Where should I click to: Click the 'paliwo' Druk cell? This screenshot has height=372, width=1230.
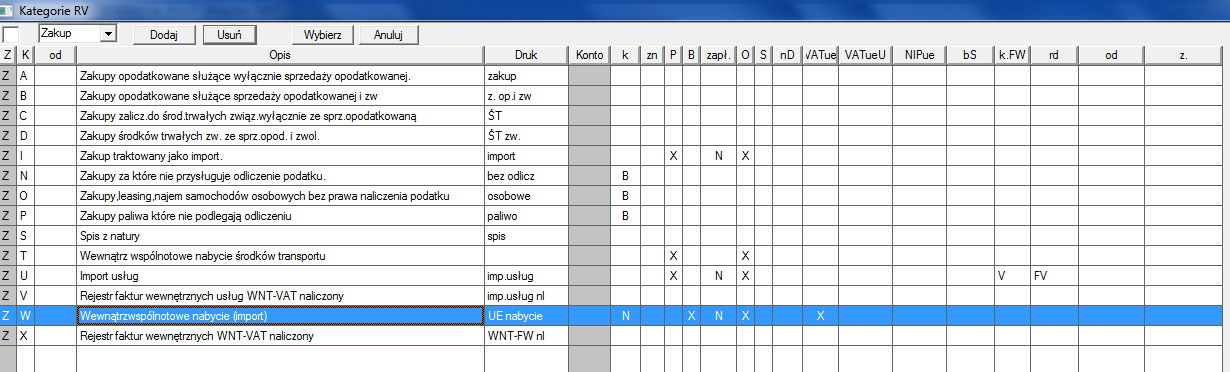(x=525, y=215)
